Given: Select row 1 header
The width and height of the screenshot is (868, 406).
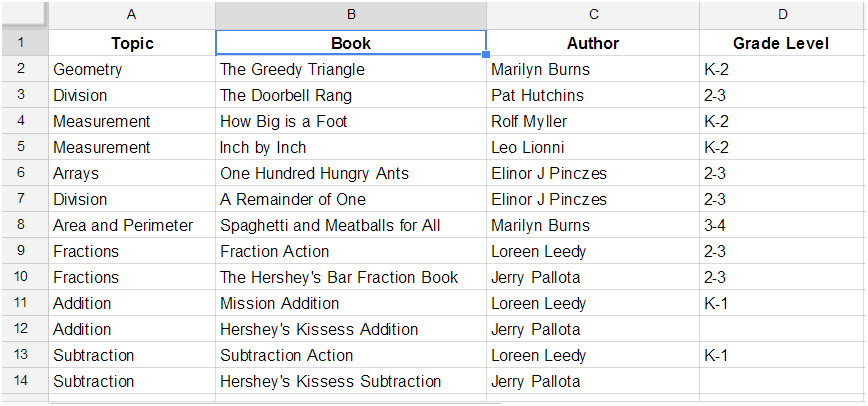Looking at the screenshot, I should (24, 43).
